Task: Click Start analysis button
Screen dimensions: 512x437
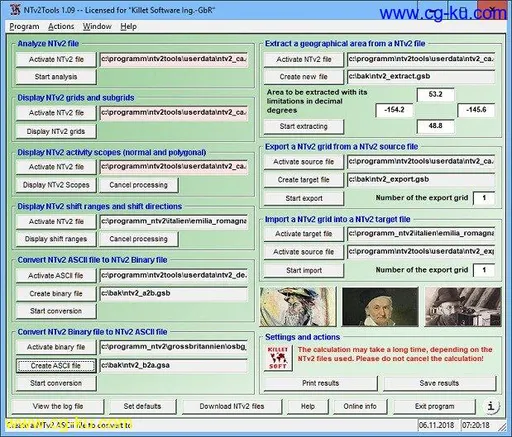Action: [56, 77]
